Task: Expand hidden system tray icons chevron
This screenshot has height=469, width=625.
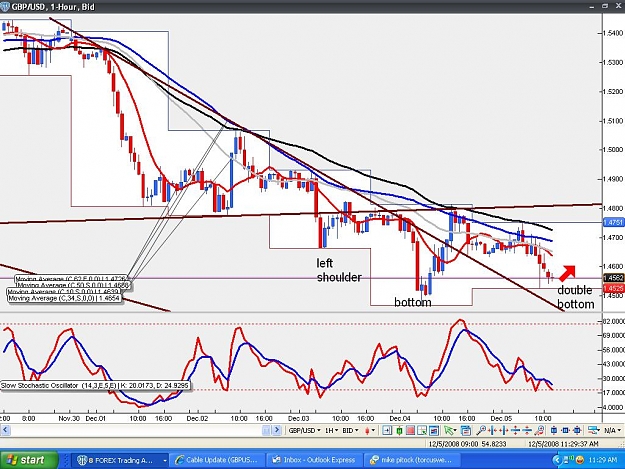Action: 557,460
